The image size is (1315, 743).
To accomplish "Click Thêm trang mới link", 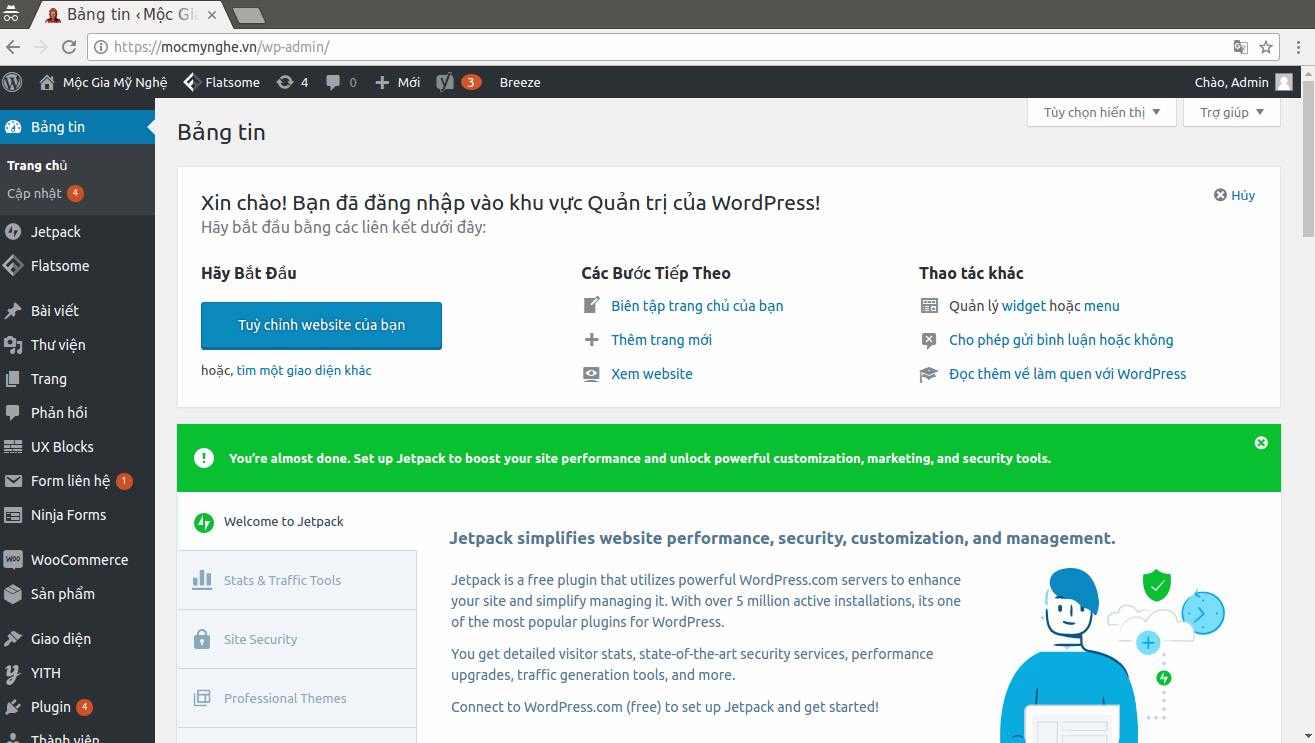I will tap(662, 340).
